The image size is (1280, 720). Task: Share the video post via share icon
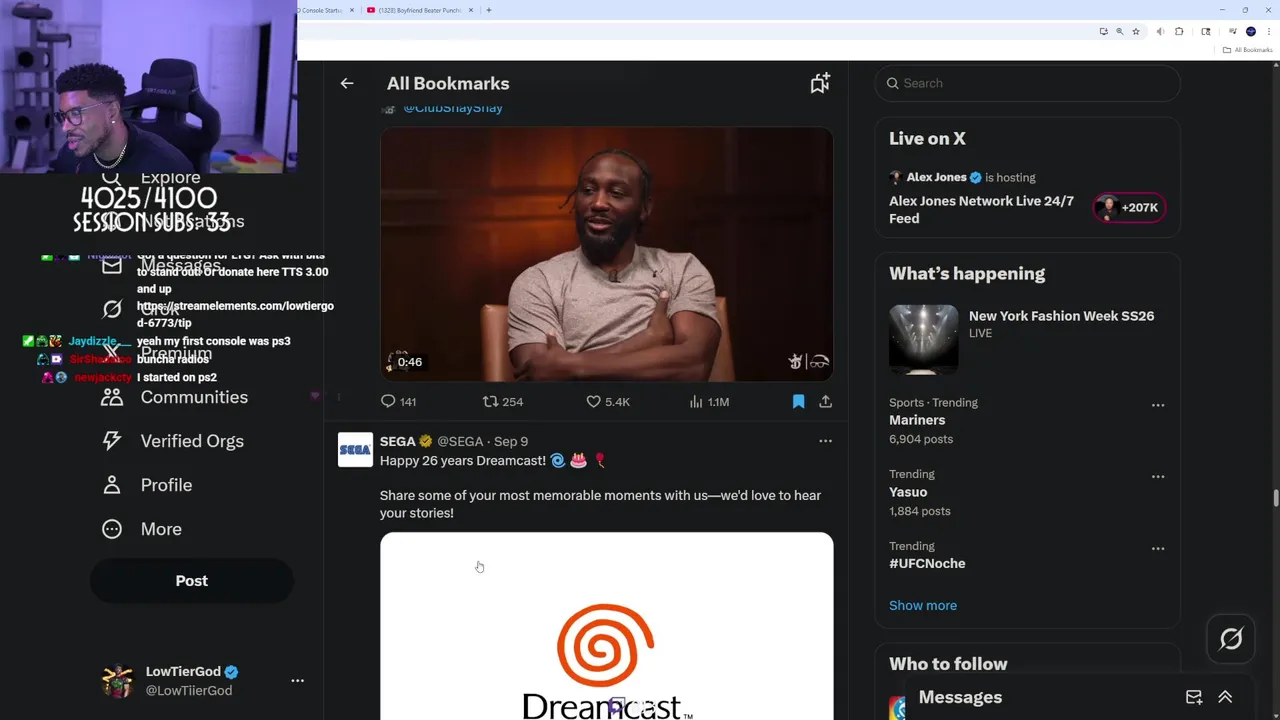pos(825,402)
